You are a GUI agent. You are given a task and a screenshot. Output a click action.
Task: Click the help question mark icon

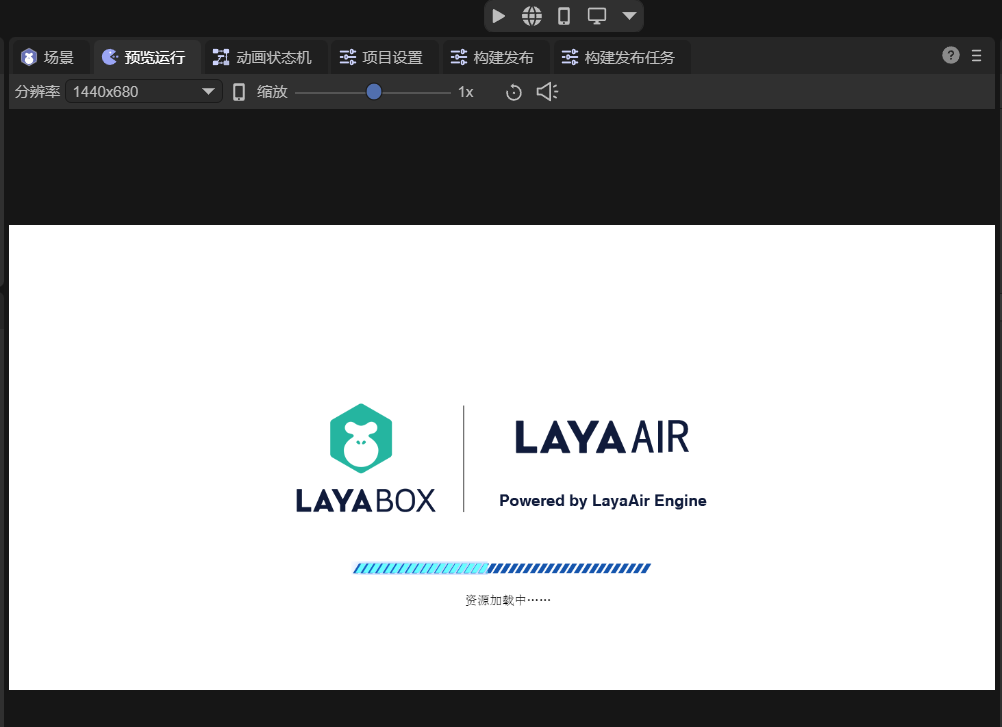click(951, 55)
